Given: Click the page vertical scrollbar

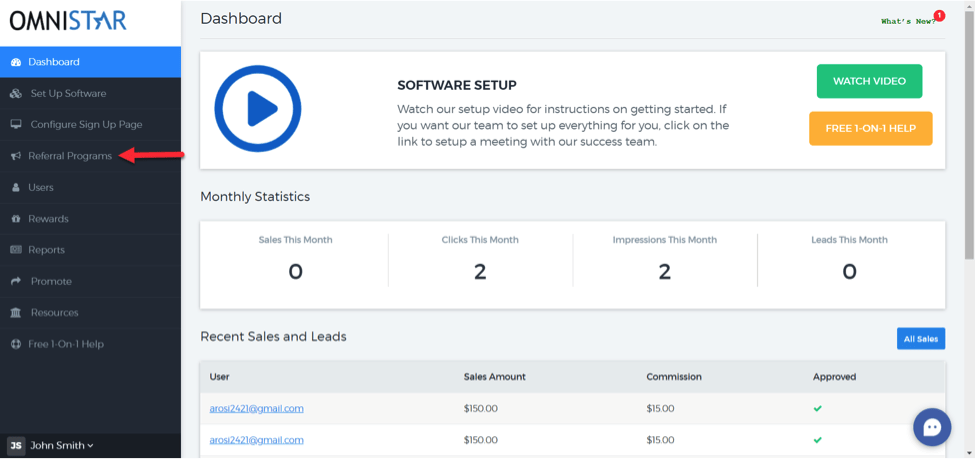Looking at the screenshot, I should (969, 229).
